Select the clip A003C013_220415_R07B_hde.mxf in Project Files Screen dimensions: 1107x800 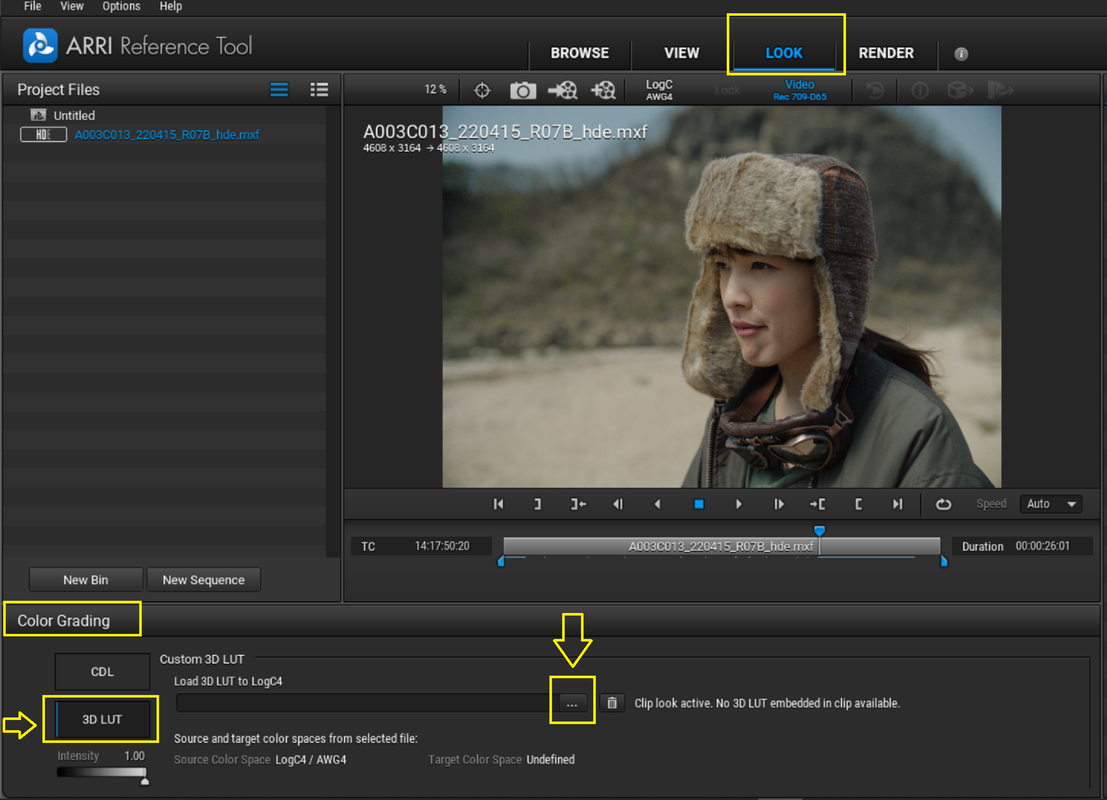click(167, 135)
